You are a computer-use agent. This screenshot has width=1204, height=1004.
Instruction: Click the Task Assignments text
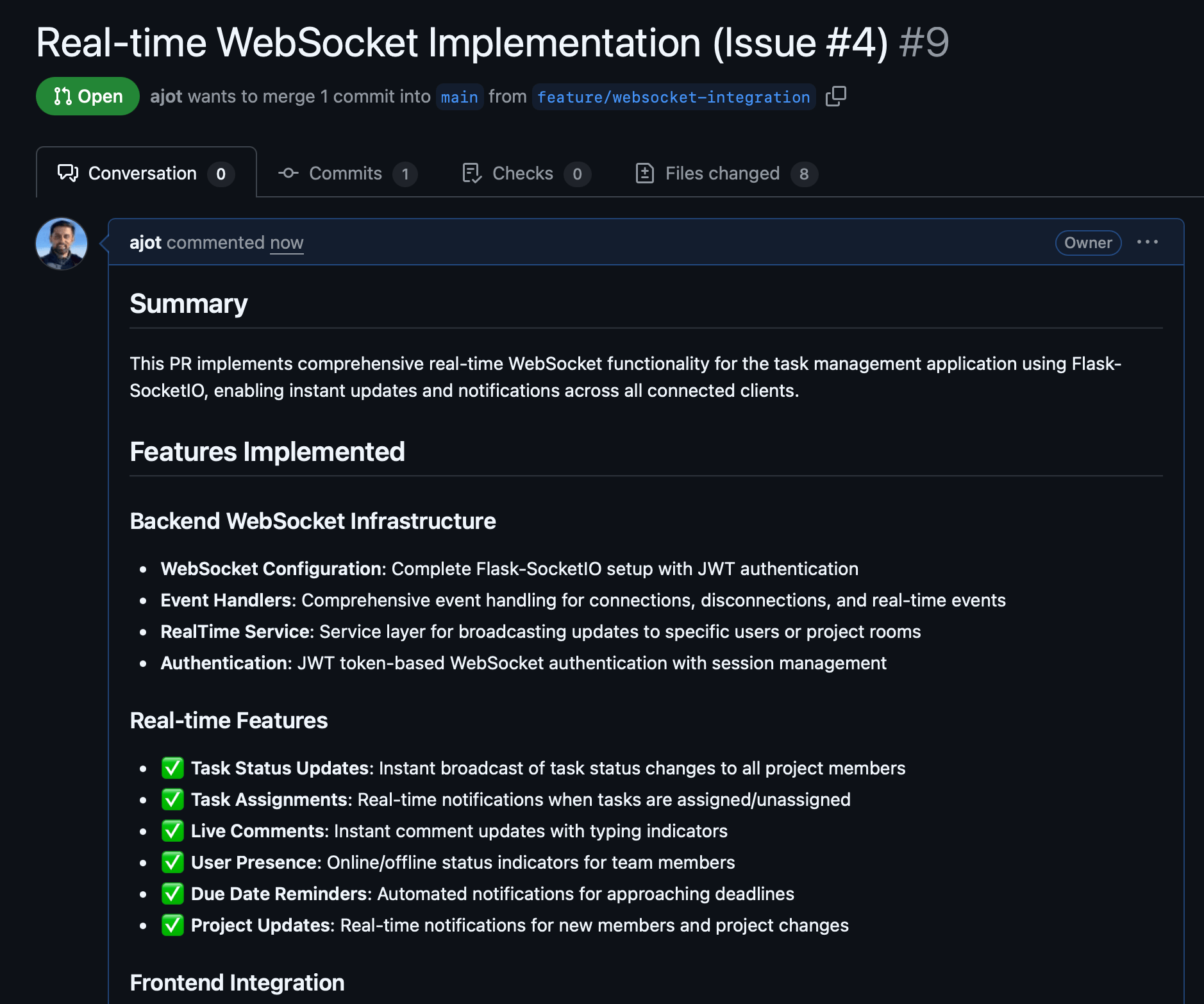521,799
